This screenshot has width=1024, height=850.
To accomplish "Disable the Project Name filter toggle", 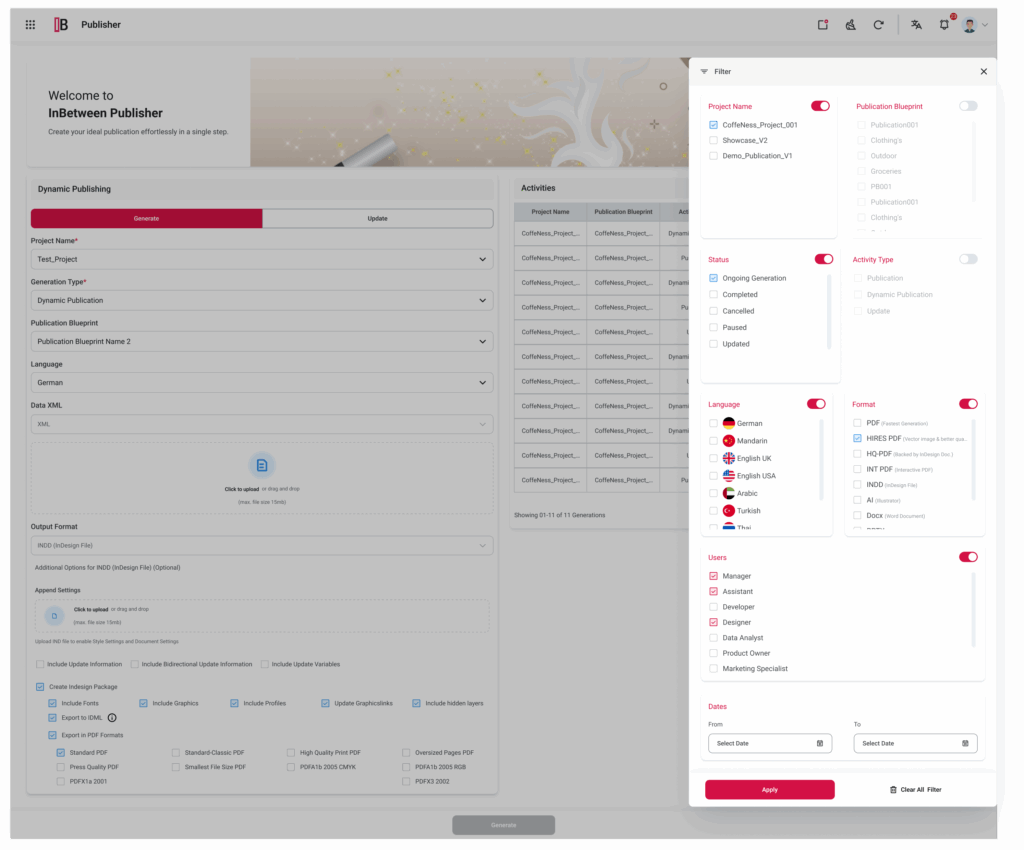I will [x=820, y=106].
